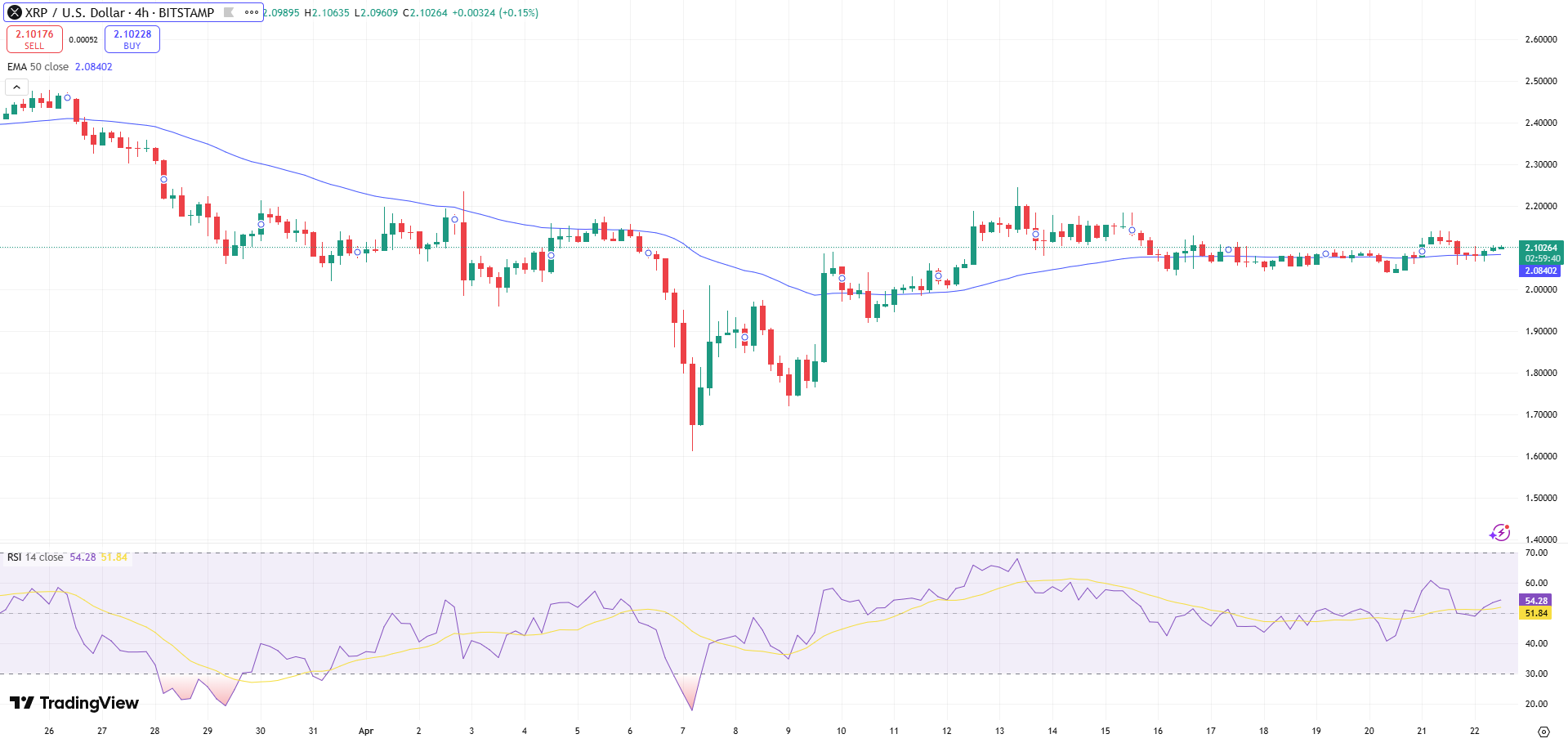Click the 2.00000 price axis tick

[1541, 289]
